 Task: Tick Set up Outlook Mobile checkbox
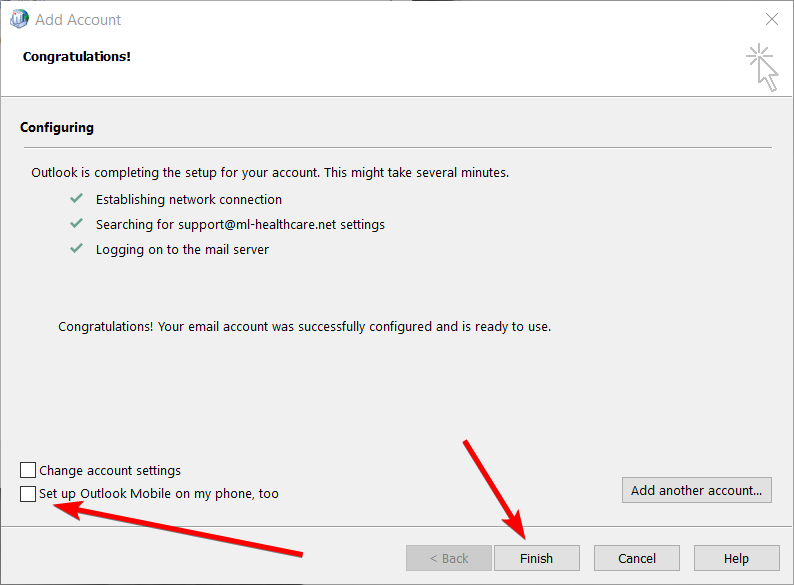point(28,493)
